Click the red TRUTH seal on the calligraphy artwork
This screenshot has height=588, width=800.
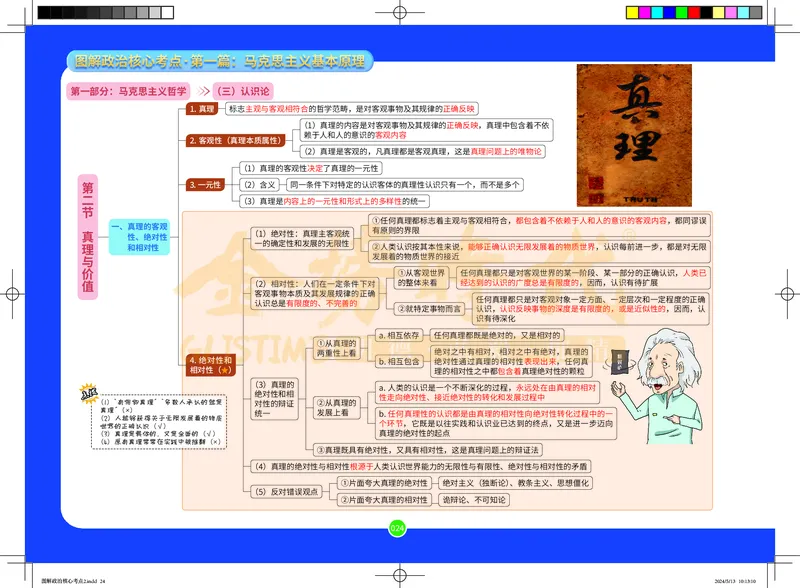[x=596, y=186]
